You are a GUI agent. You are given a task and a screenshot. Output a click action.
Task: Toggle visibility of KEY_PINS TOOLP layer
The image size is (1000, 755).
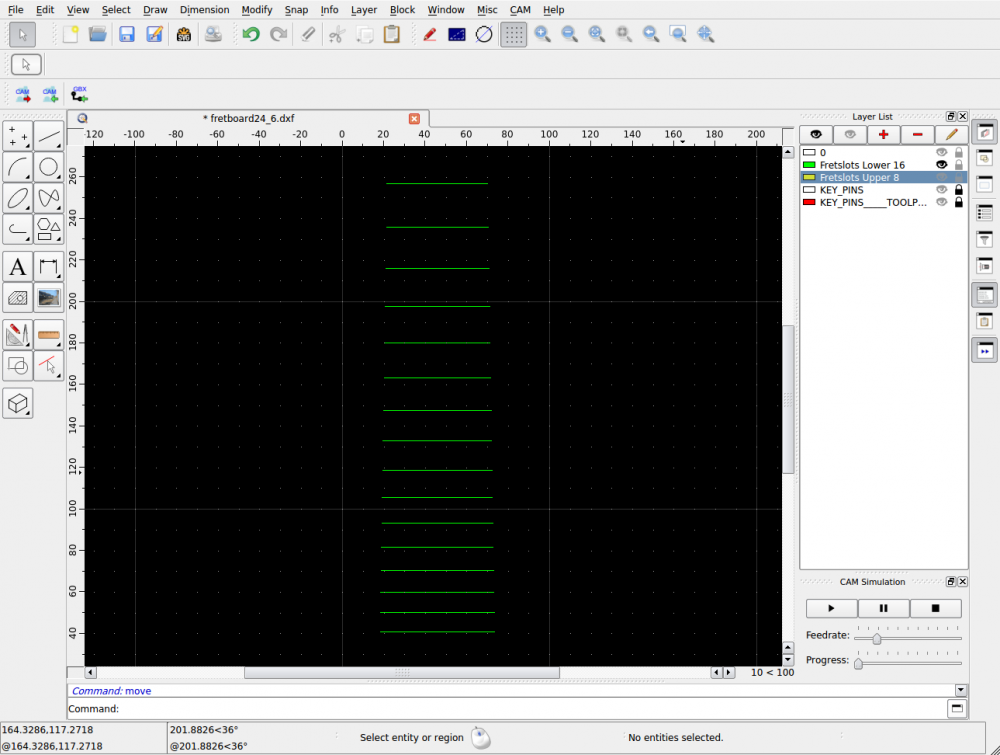[941, 202]
